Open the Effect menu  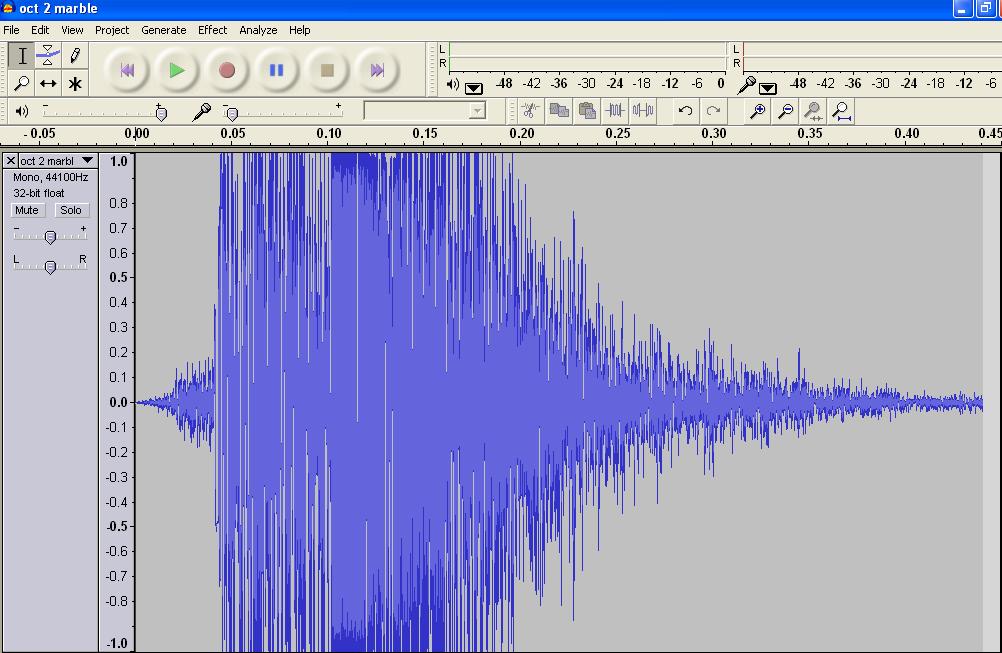212,30
